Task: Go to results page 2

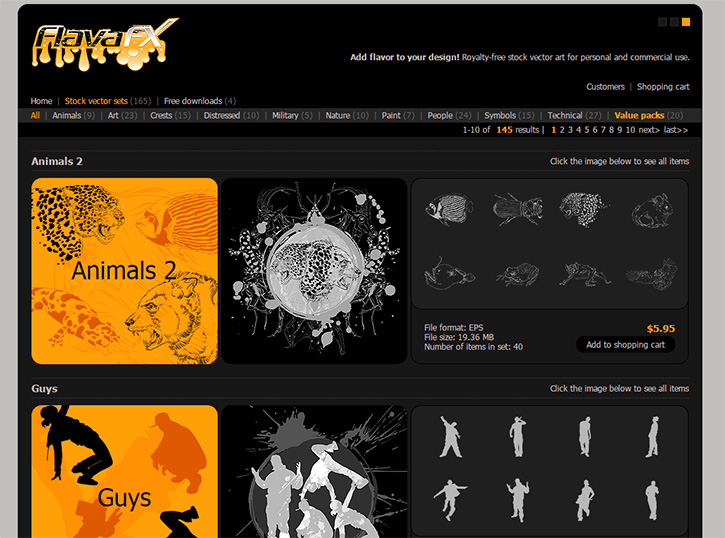Action: point(562,130)
